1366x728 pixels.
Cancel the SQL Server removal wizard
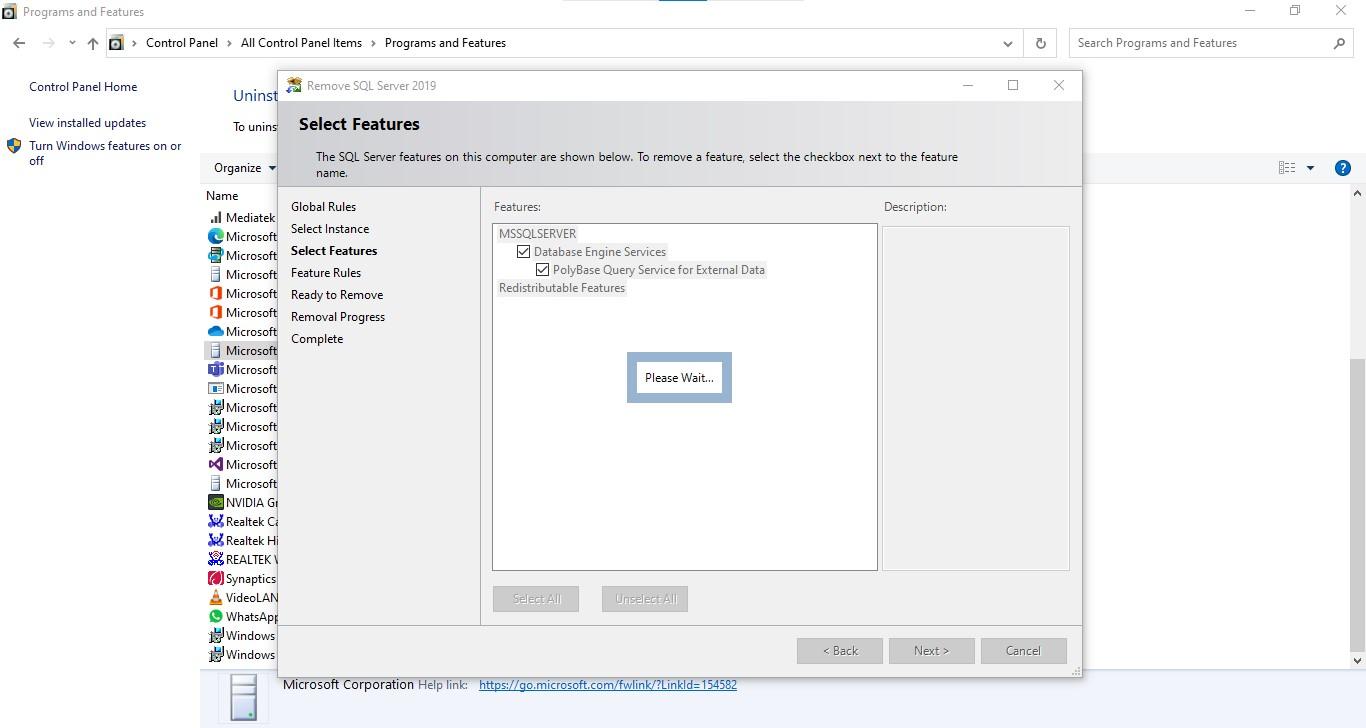[x=1023, y=651]
